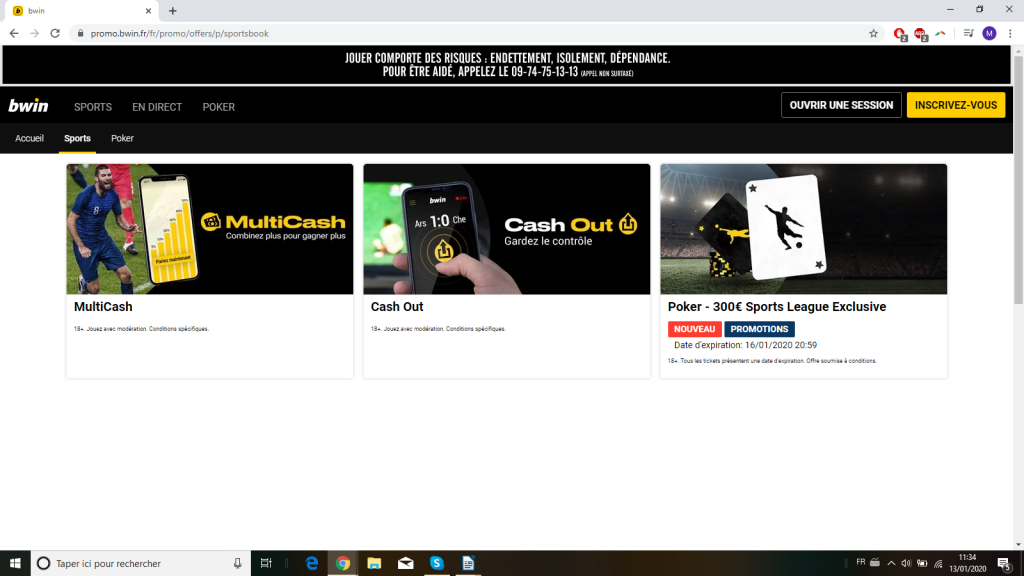Open File Explorer from taskbar

374,563
